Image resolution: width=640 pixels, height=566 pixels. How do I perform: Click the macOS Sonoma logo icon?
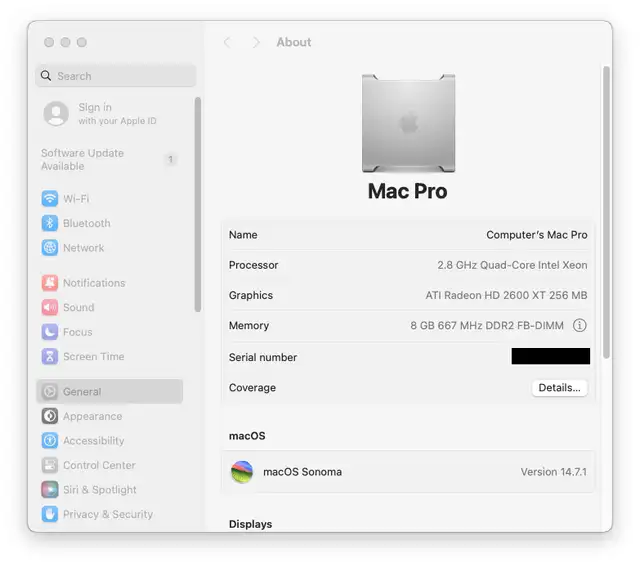click(x=242, y=472)
